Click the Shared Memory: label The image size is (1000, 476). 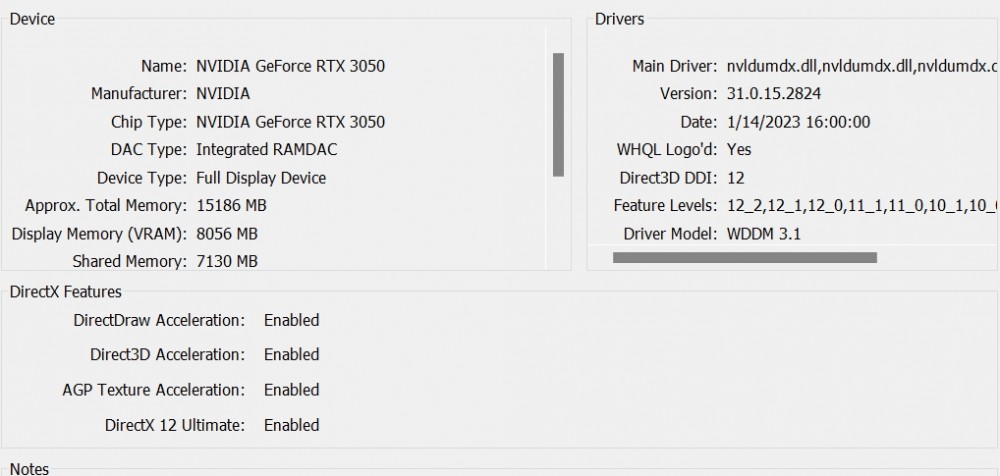(x=129, y=262)
